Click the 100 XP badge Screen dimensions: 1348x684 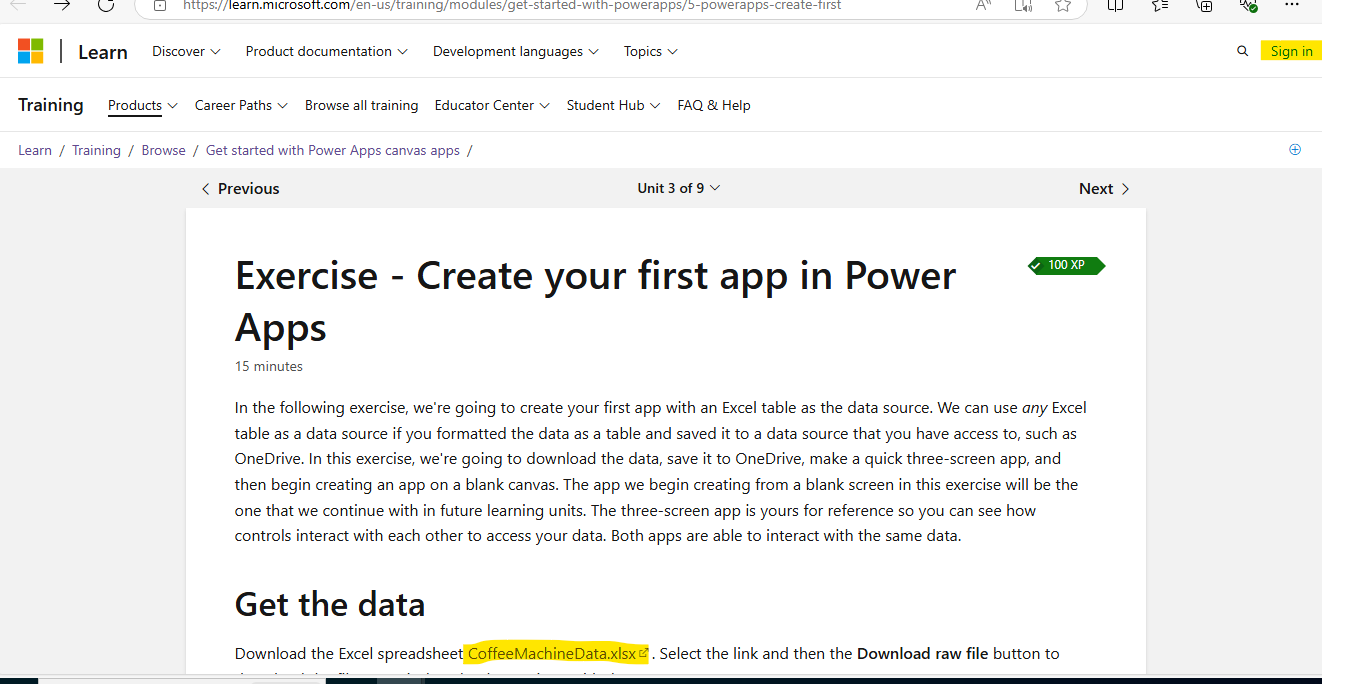1066,265
